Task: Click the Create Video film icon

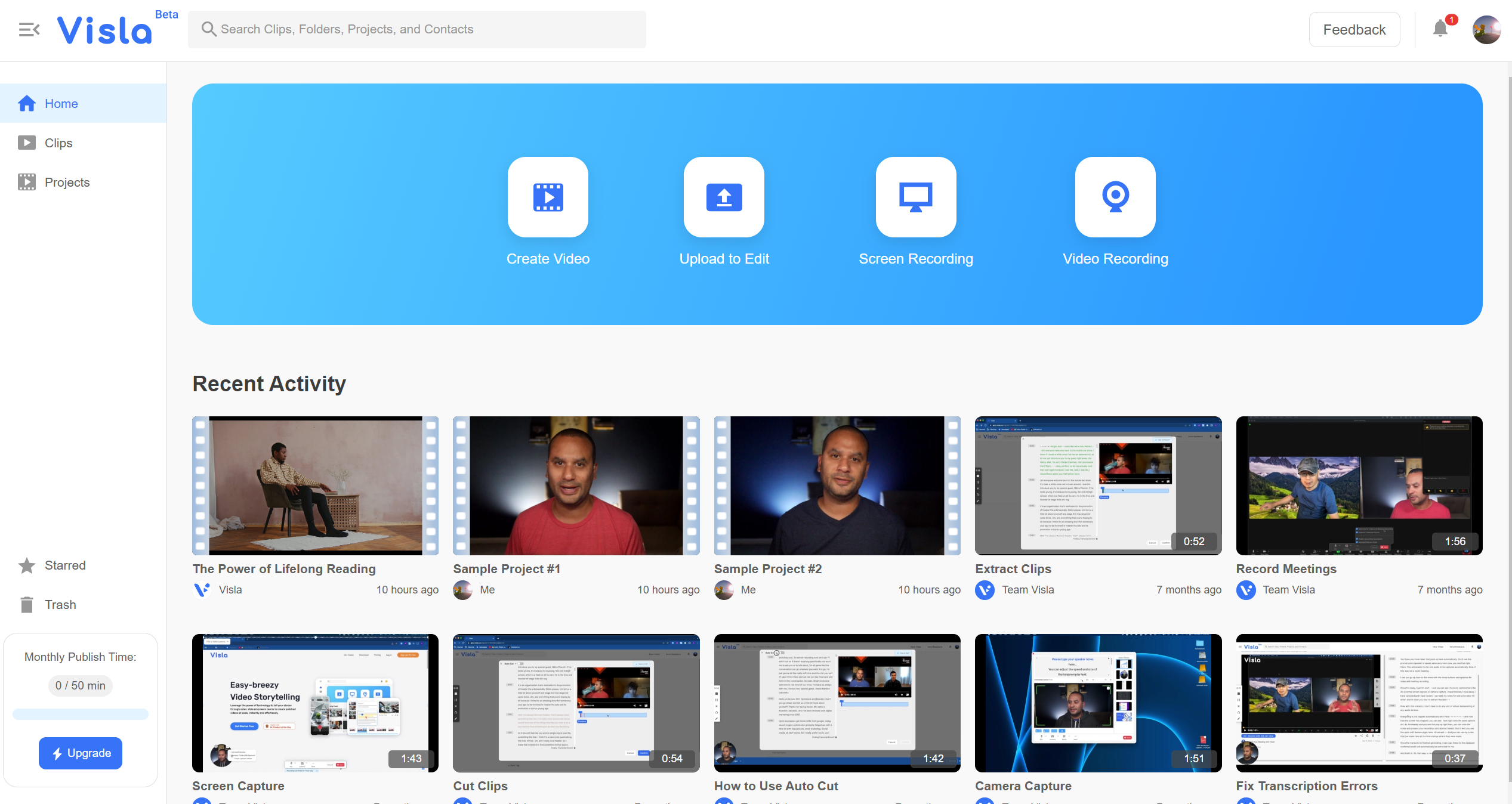Action: pyautogui.click(x=548, y=197)
